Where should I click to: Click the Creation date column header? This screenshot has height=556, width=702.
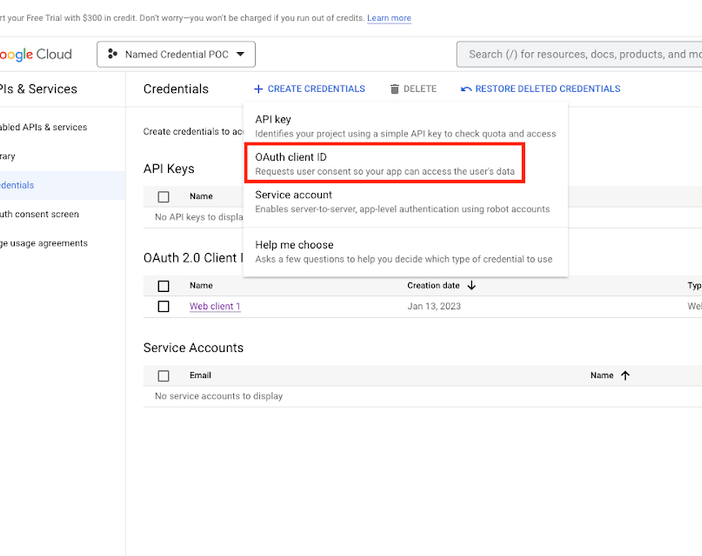(433, 286)
